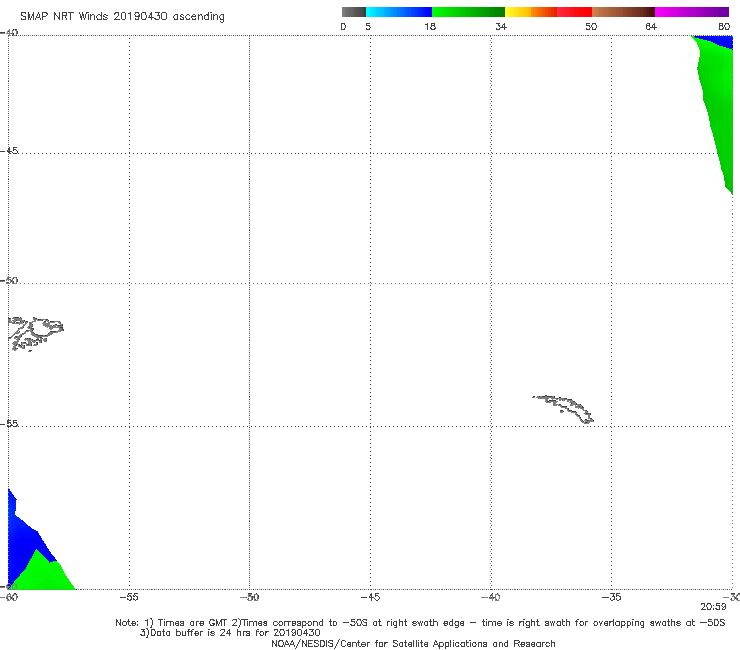
Task: Click the '20:59' swath time stamp
Action: (x=713, y=607)
